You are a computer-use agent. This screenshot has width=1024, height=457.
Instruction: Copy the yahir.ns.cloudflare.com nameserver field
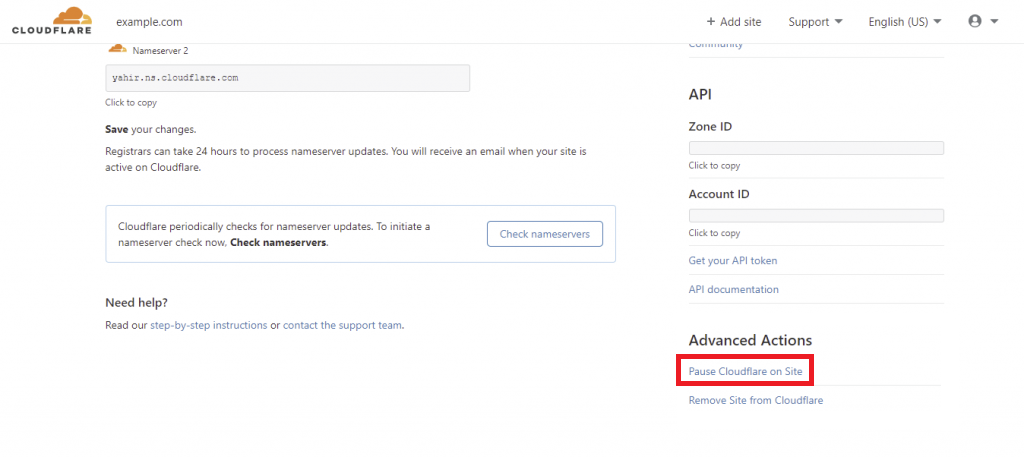287,78
